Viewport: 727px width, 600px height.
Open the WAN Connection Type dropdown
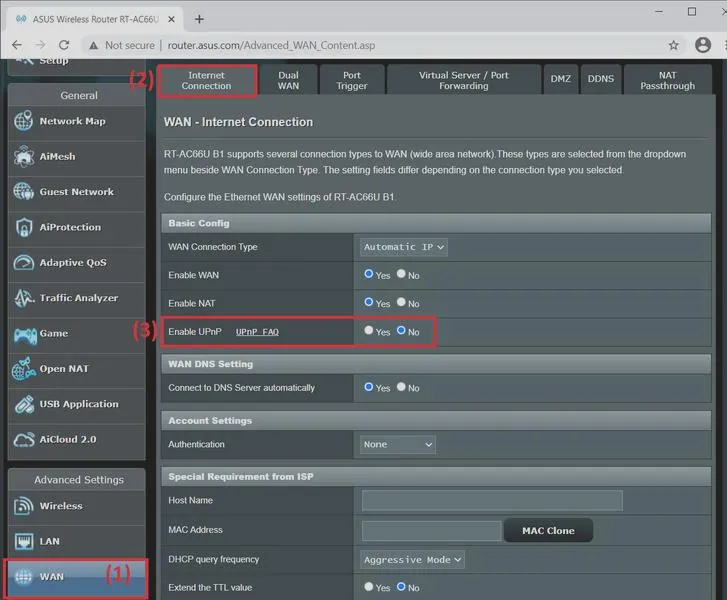point(404,247)
